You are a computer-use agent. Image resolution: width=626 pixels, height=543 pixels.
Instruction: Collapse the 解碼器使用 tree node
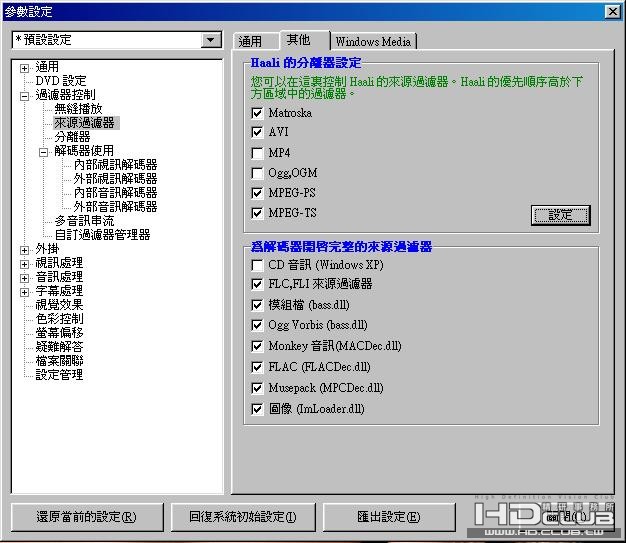click(44, 153)
